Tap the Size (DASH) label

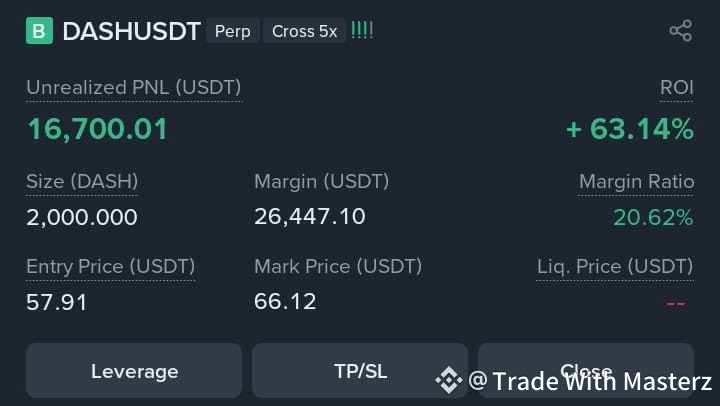click(82, 181)
